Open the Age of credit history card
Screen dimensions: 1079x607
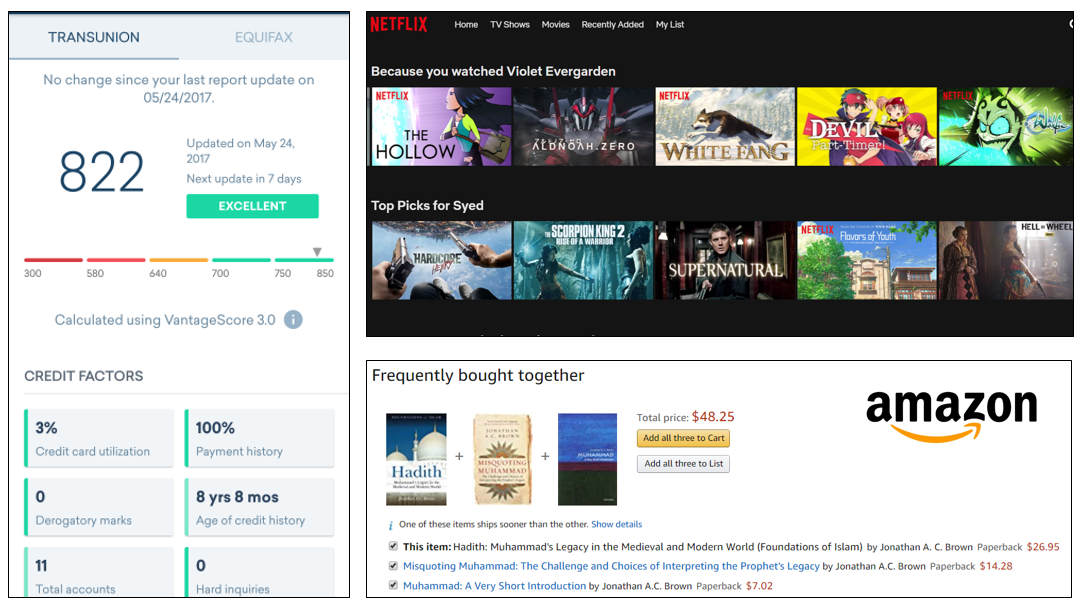259,507
